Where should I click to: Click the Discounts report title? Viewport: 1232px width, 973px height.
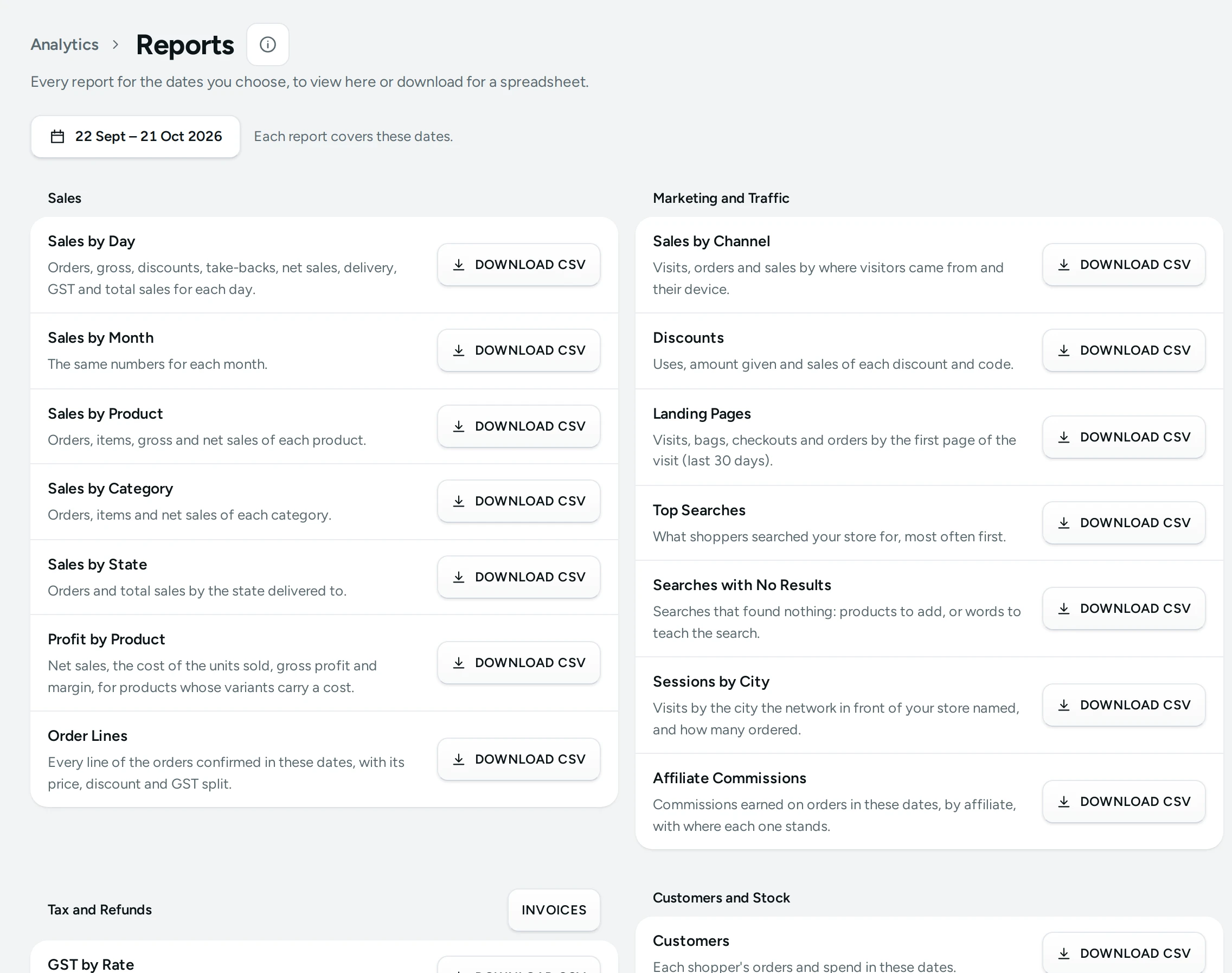[688, 338]
